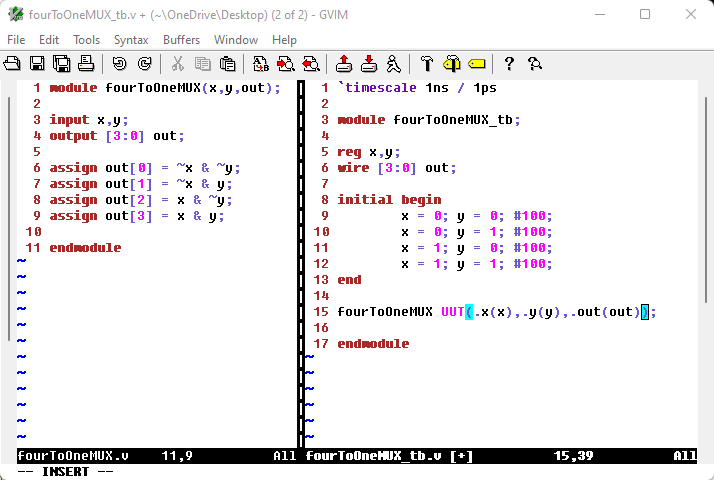
Task: Open the Window menu
Action: [x=236, y=40]
